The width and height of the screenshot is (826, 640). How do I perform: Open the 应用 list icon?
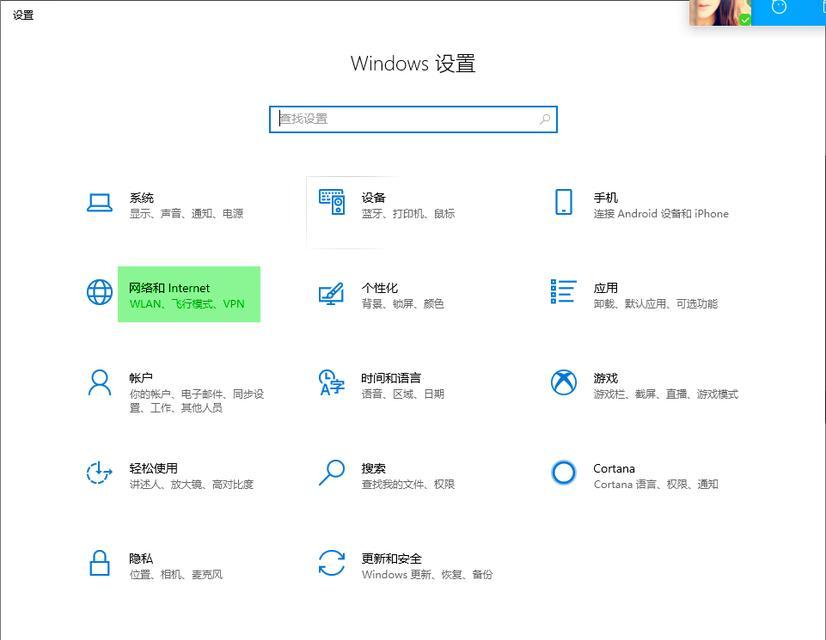point(563,291)
